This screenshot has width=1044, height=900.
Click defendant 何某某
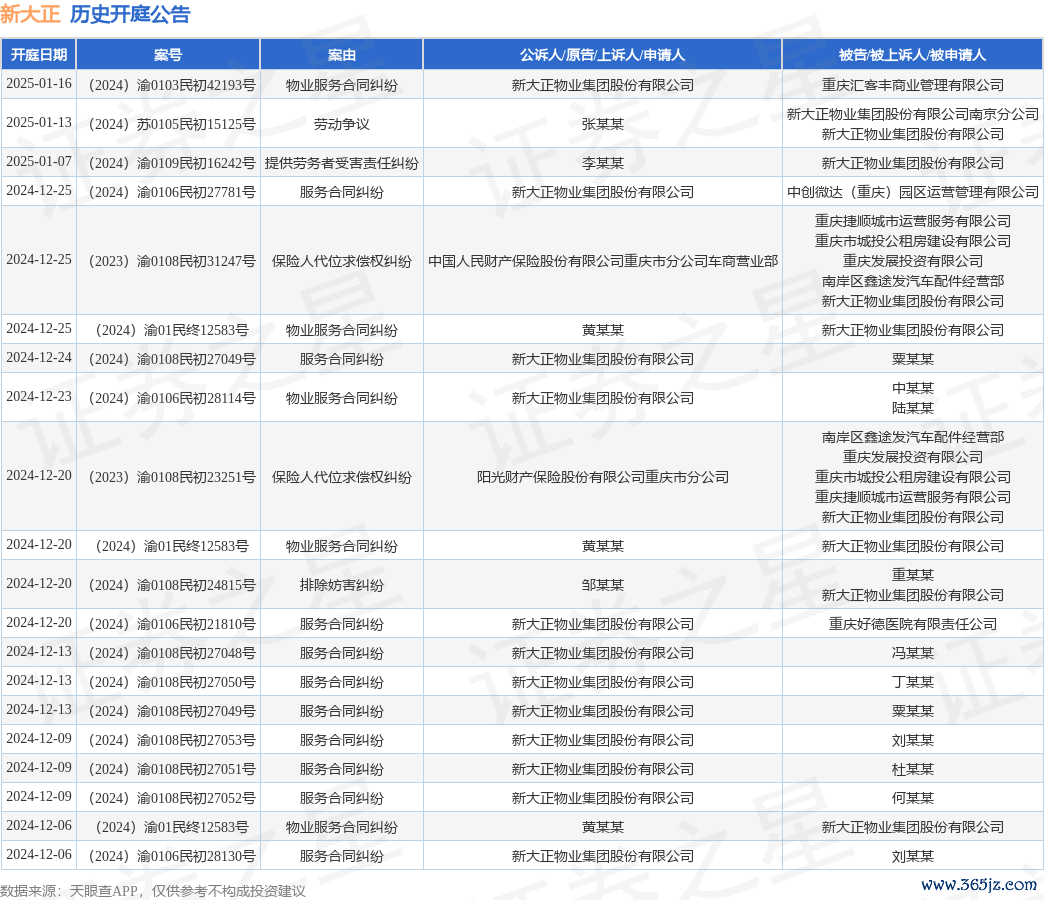(x=912, y=798)
